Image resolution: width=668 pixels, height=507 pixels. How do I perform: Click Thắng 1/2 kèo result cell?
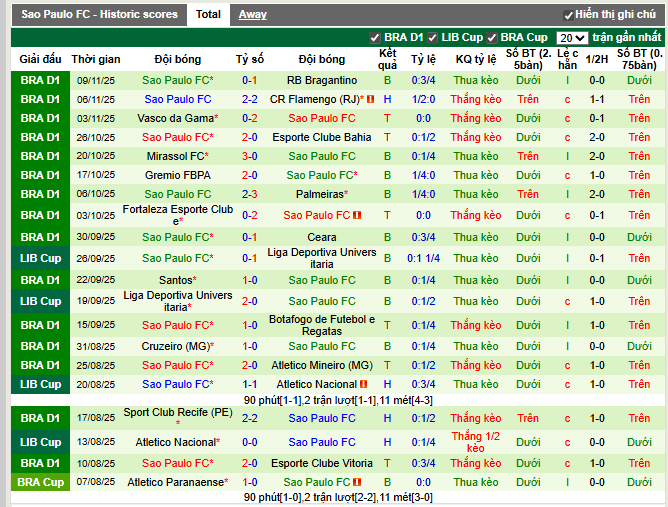475,442
